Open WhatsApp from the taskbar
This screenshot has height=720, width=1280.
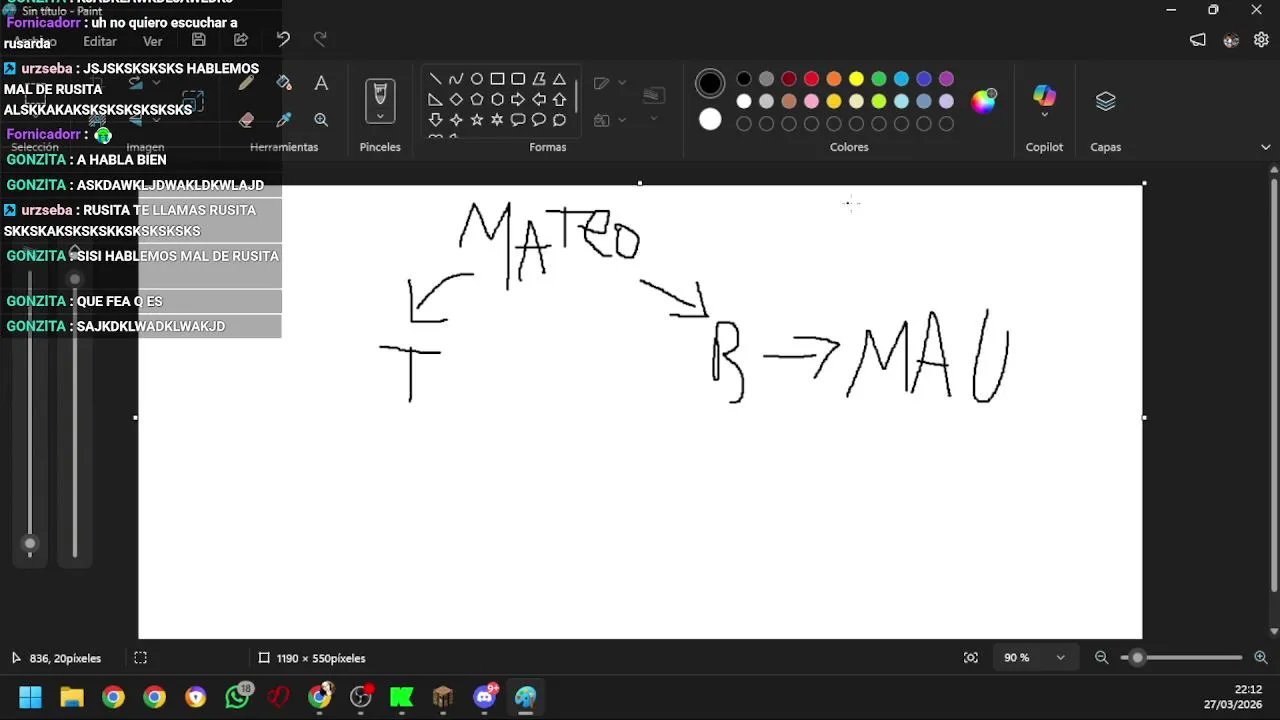pos(238,697)
